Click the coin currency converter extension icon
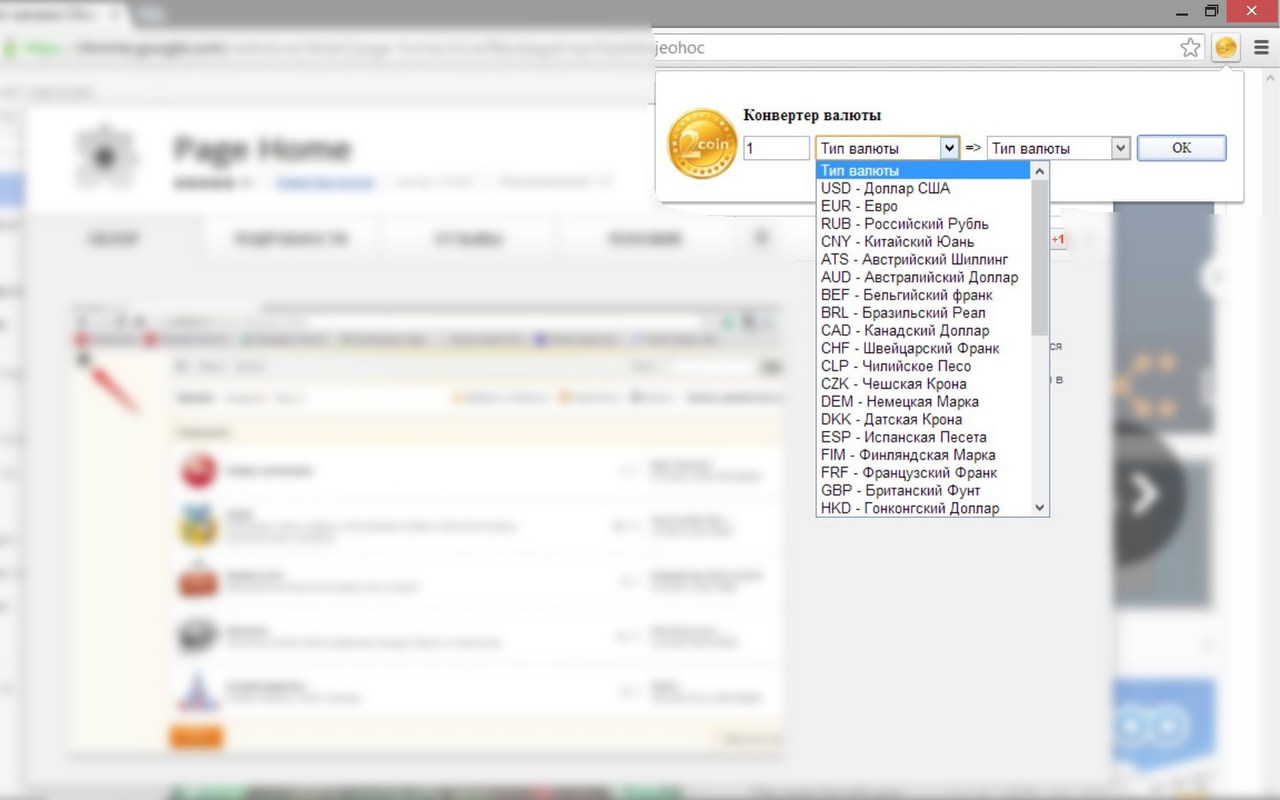Image resolution: width=1280 pixels, height=800 pixels. point(1226,48)
